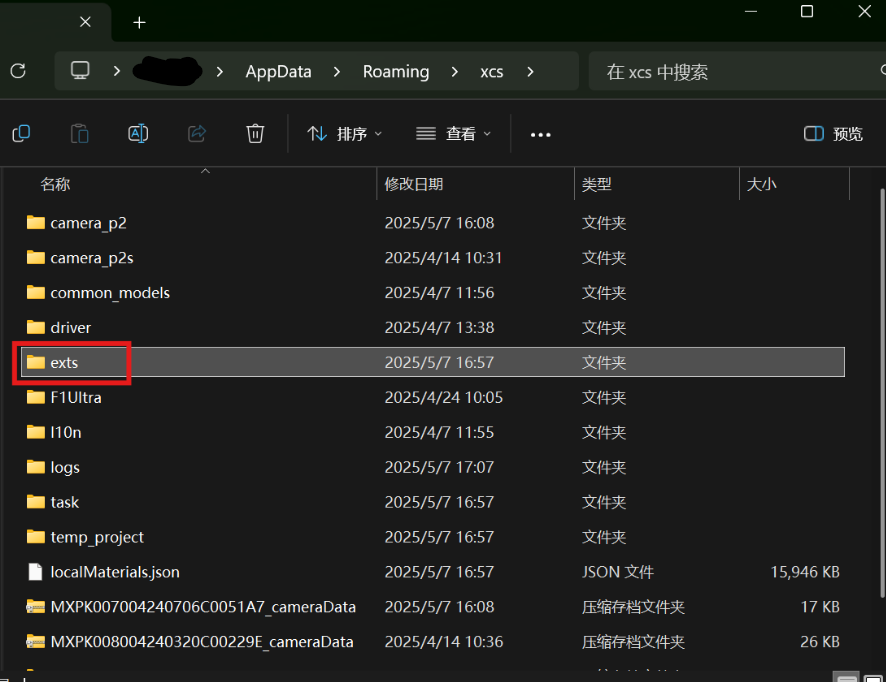Click the AppData breadcrumb segment
The image size is (886, 682).
coord(278,72)
